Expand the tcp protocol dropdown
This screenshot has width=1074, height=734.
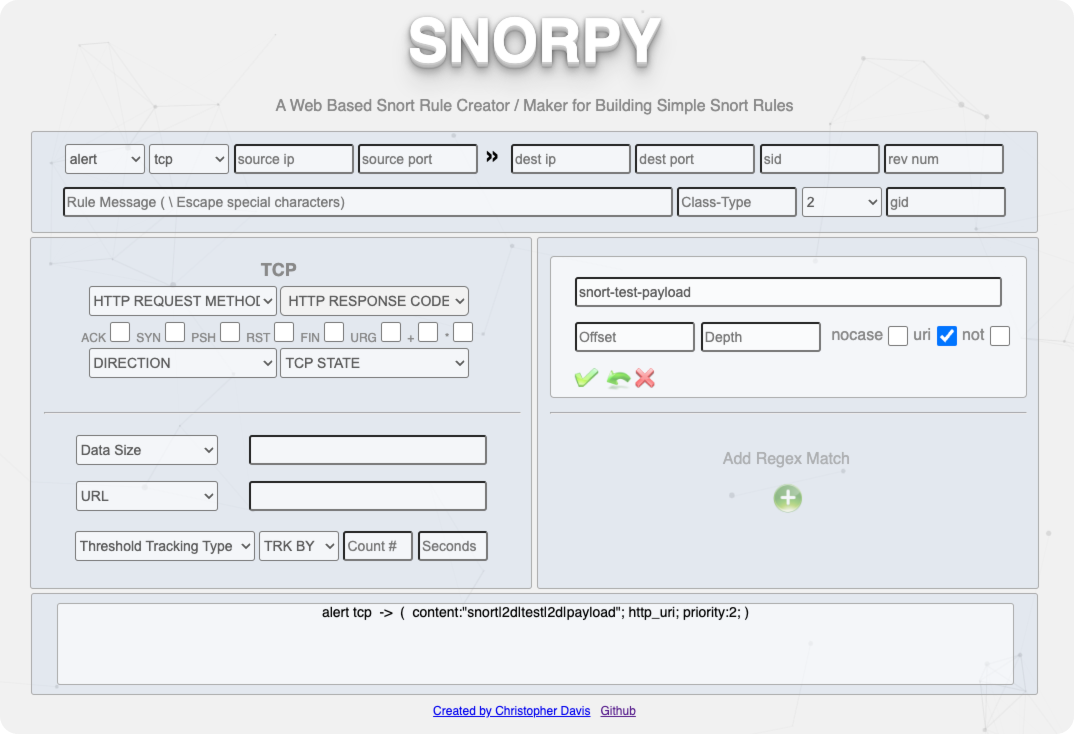point(189,159)
